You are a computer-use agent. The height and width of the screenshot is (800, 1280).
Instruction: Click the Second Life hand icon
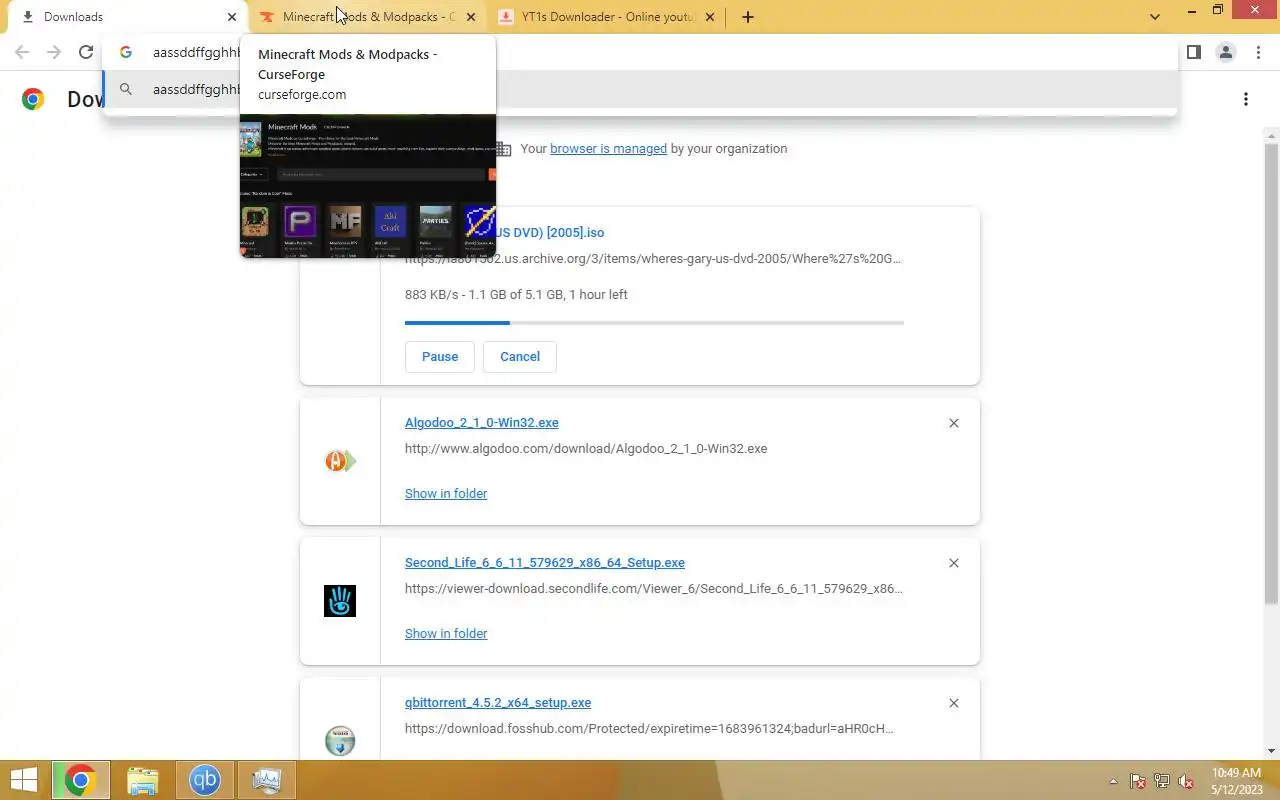(x=340, y=601)
